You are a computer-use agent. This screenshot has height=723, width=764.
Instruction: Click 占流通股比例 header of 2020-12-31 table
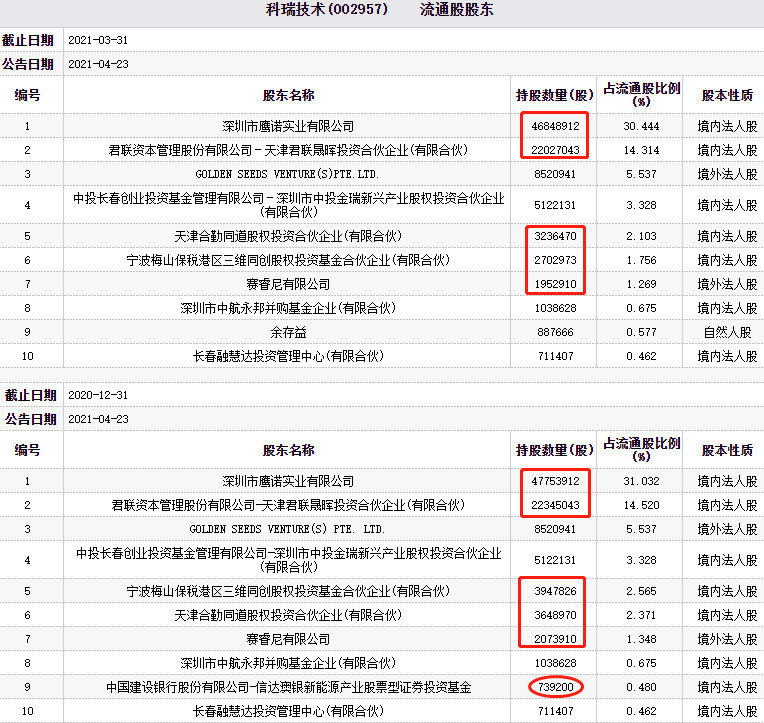[x=641, y=449]
